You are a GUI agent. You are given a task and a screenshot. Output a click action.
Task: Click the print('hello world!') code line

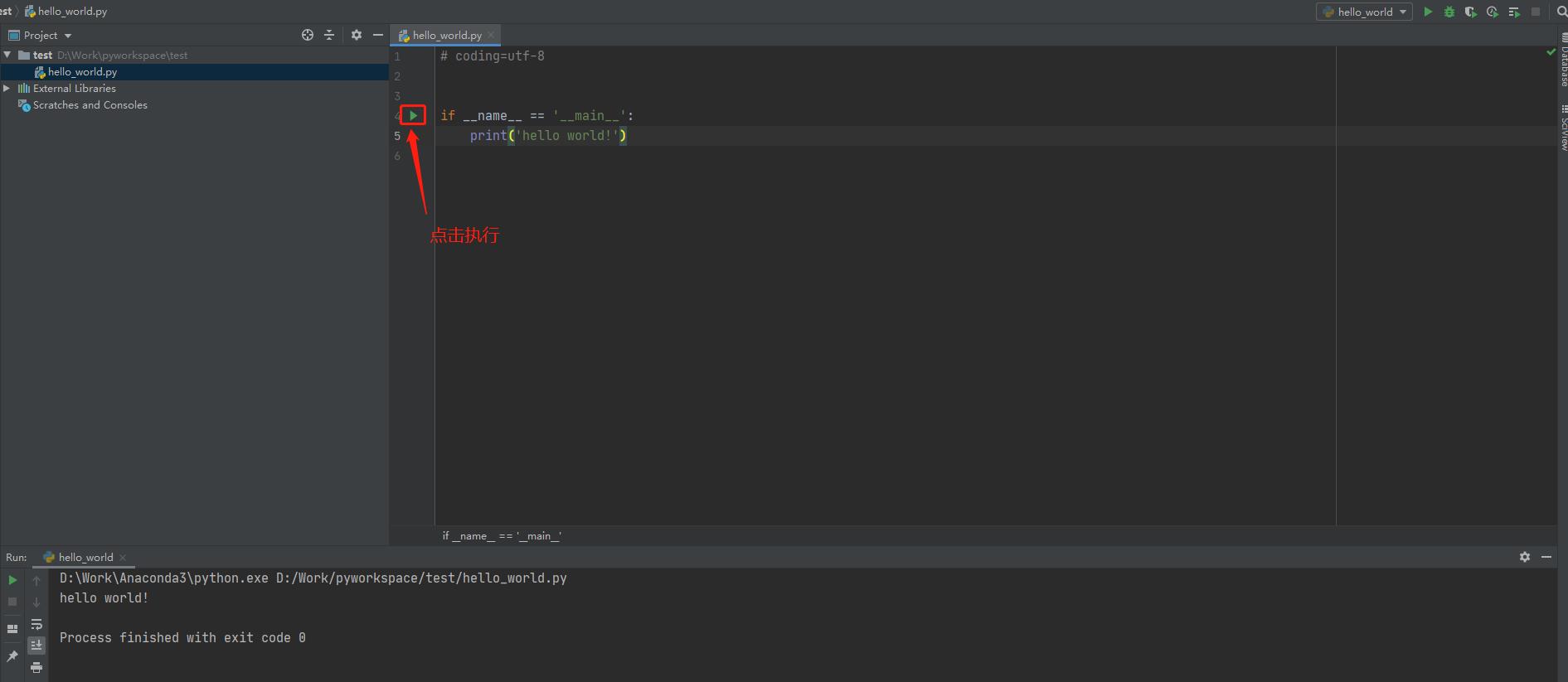tap(548, 136)
